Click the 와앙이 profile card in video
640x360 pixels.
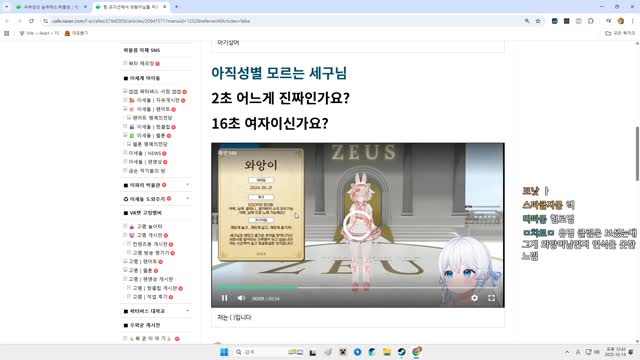tap(261, 205)
